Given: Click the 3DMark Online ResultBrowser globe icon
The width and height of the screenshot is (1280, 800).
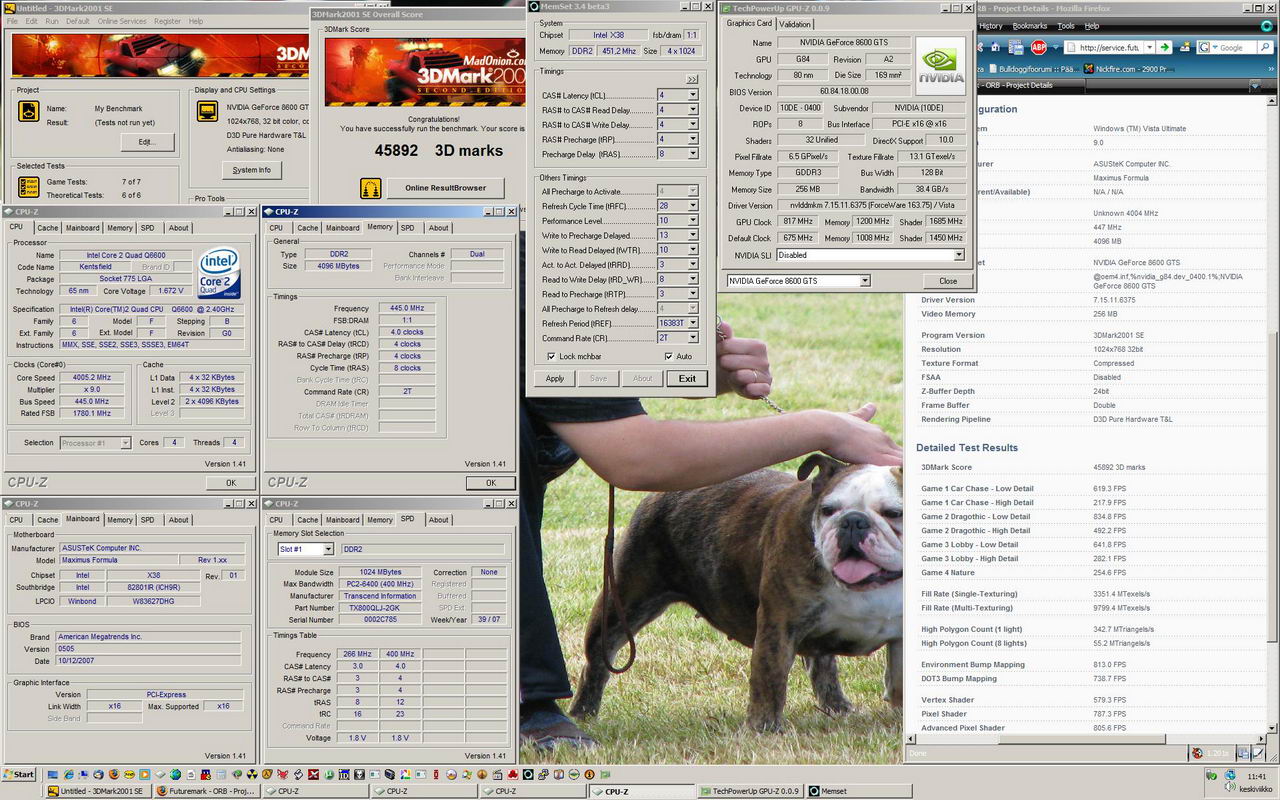Looking at the screenshot, I should [370, 187].
